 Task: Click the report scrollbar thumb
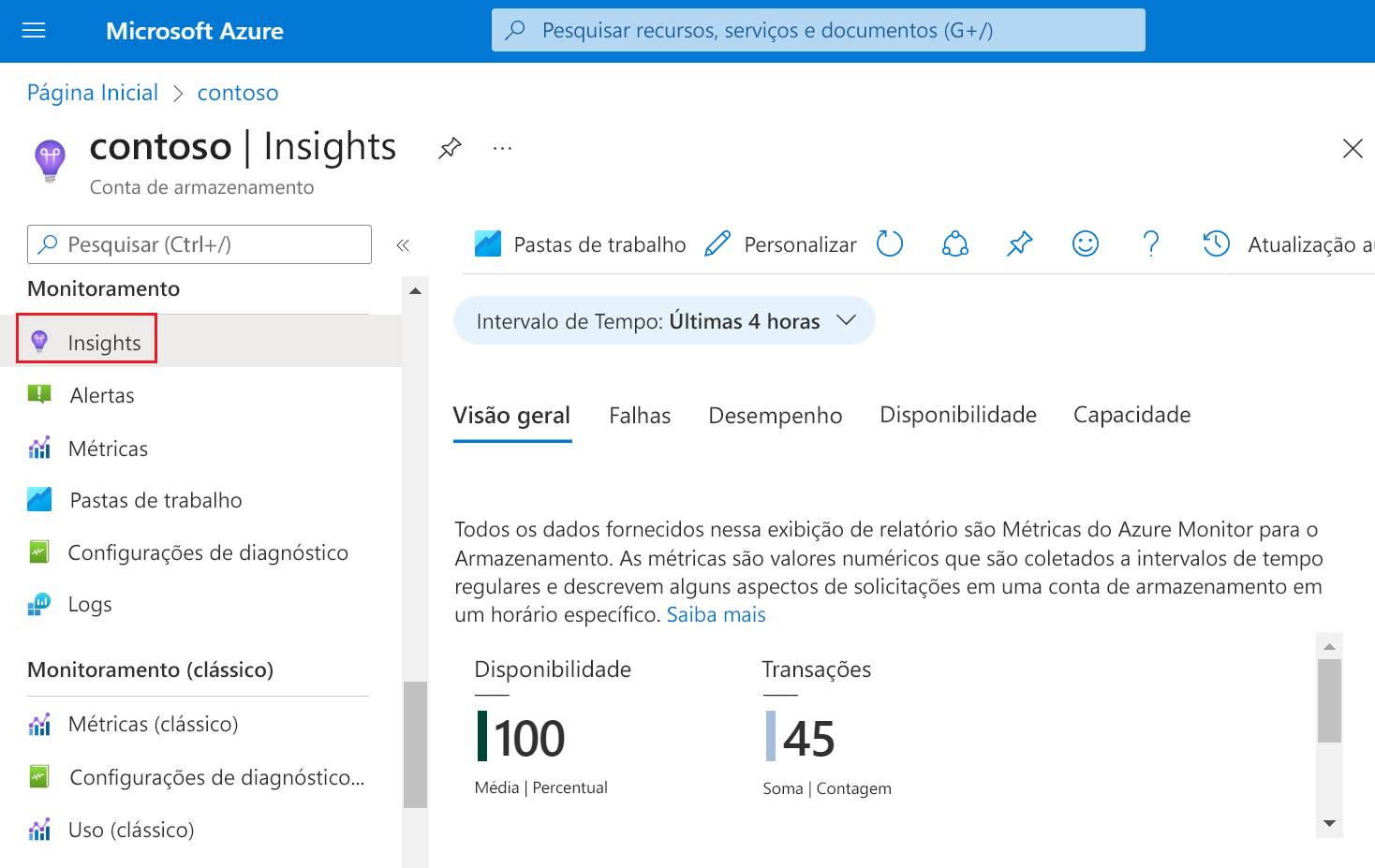click(x=1329, y=700)
